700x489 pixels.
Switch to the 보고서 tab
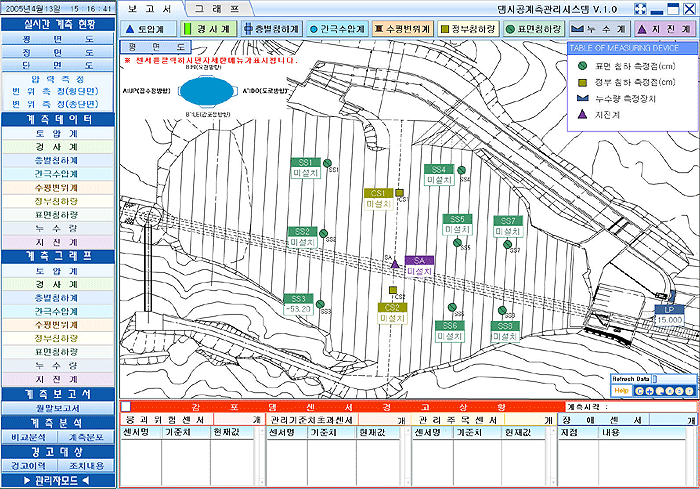(x=150, y=7)
